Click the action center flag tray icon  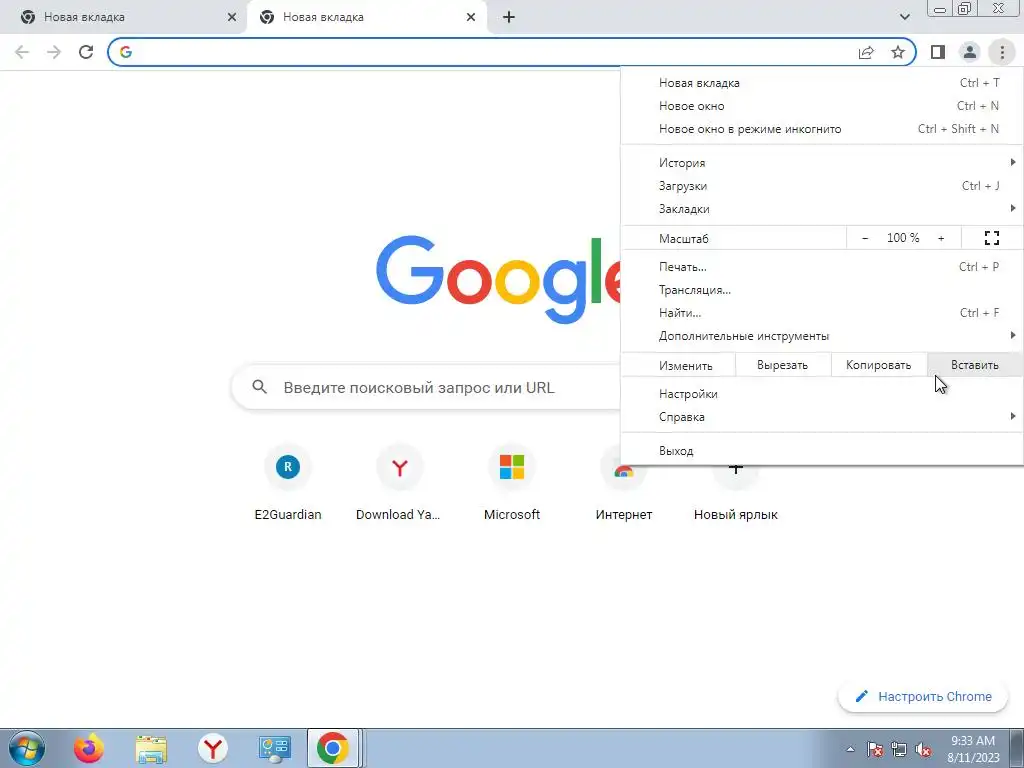tap(874, 749)
